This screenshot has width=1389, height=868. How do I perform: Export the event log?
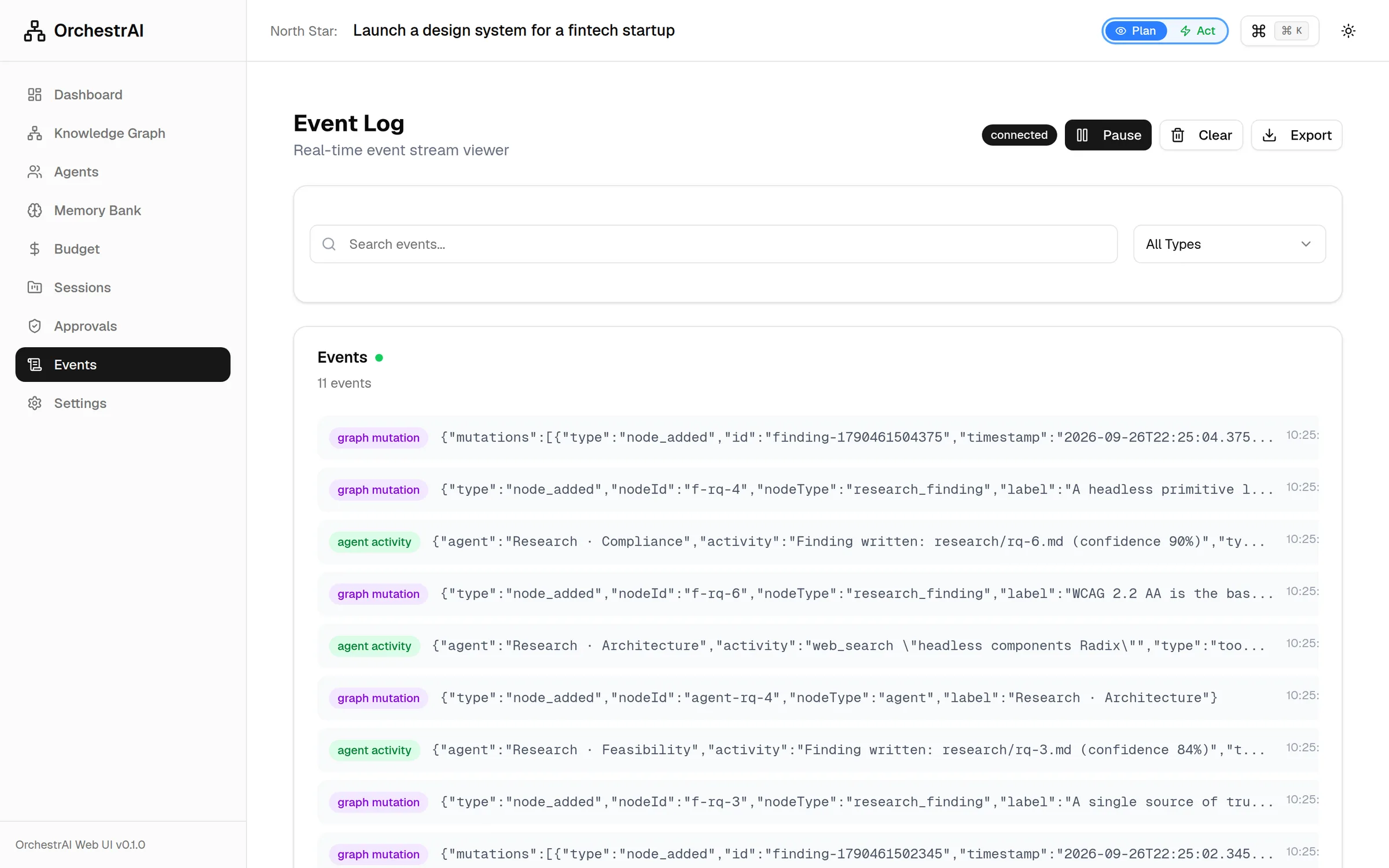click(x=1296, y=135)
